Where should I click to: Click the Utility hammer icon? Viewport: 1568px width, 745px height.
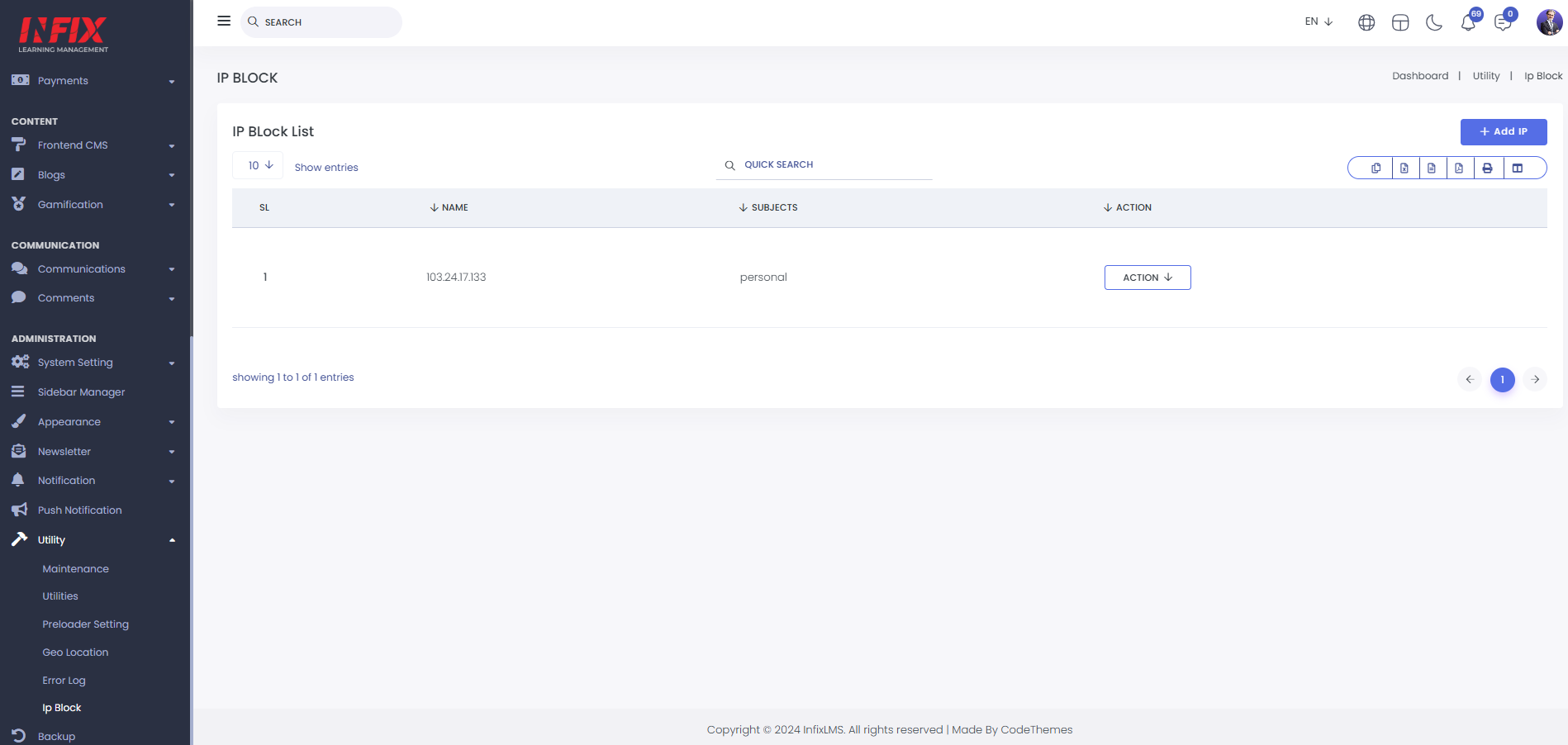point(20,539)
